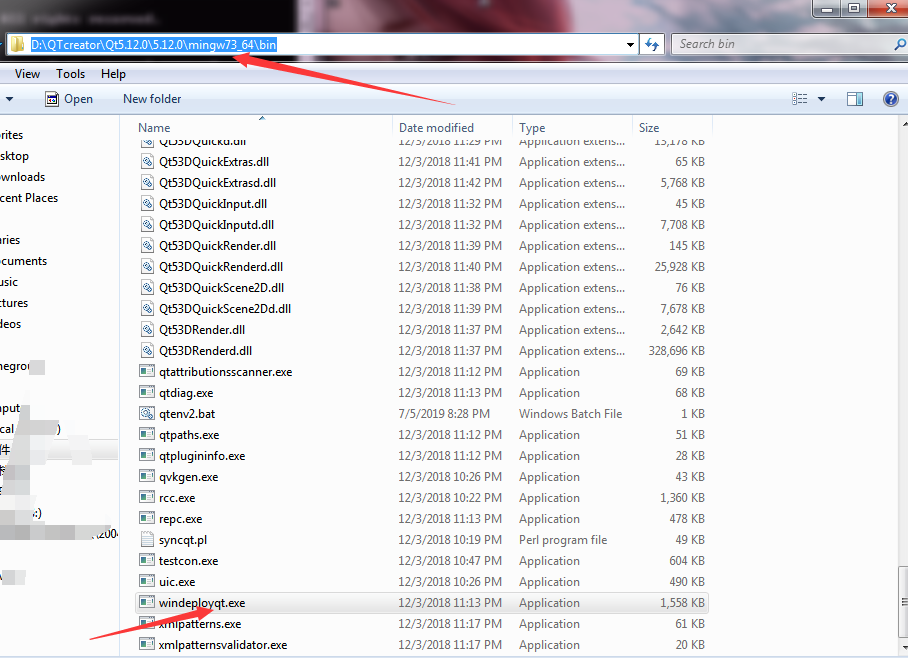Open the Help menu
908x658 pixels.
113,74
